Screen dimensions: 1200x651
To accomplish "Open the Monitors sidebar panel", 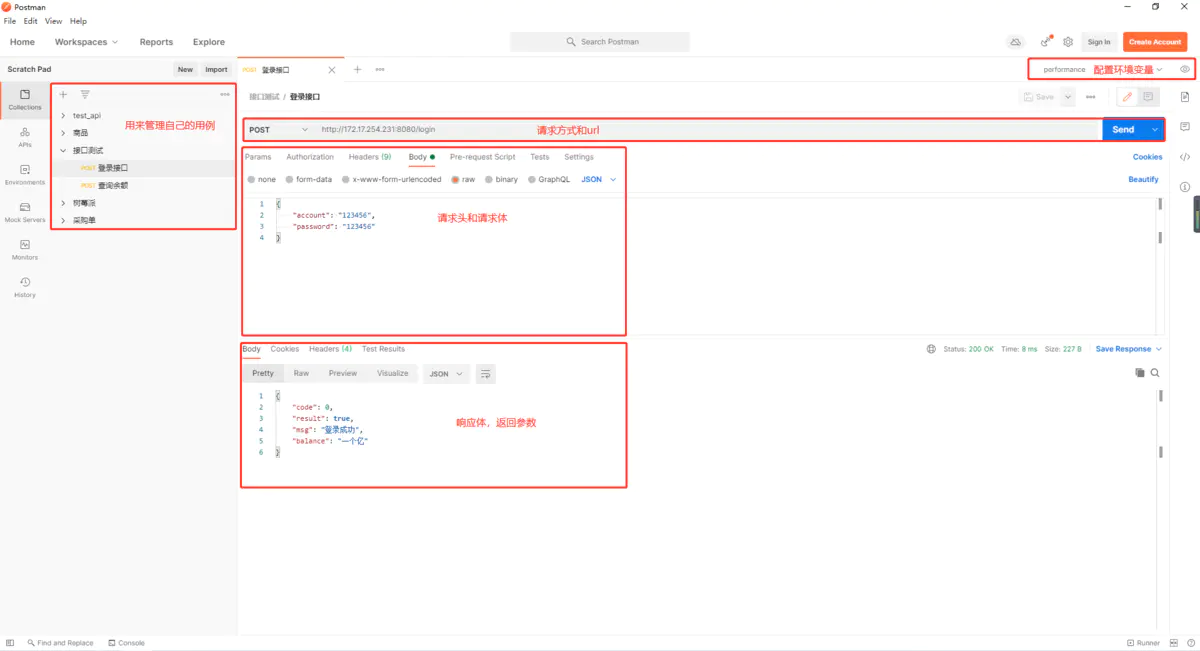I will 25,250.
